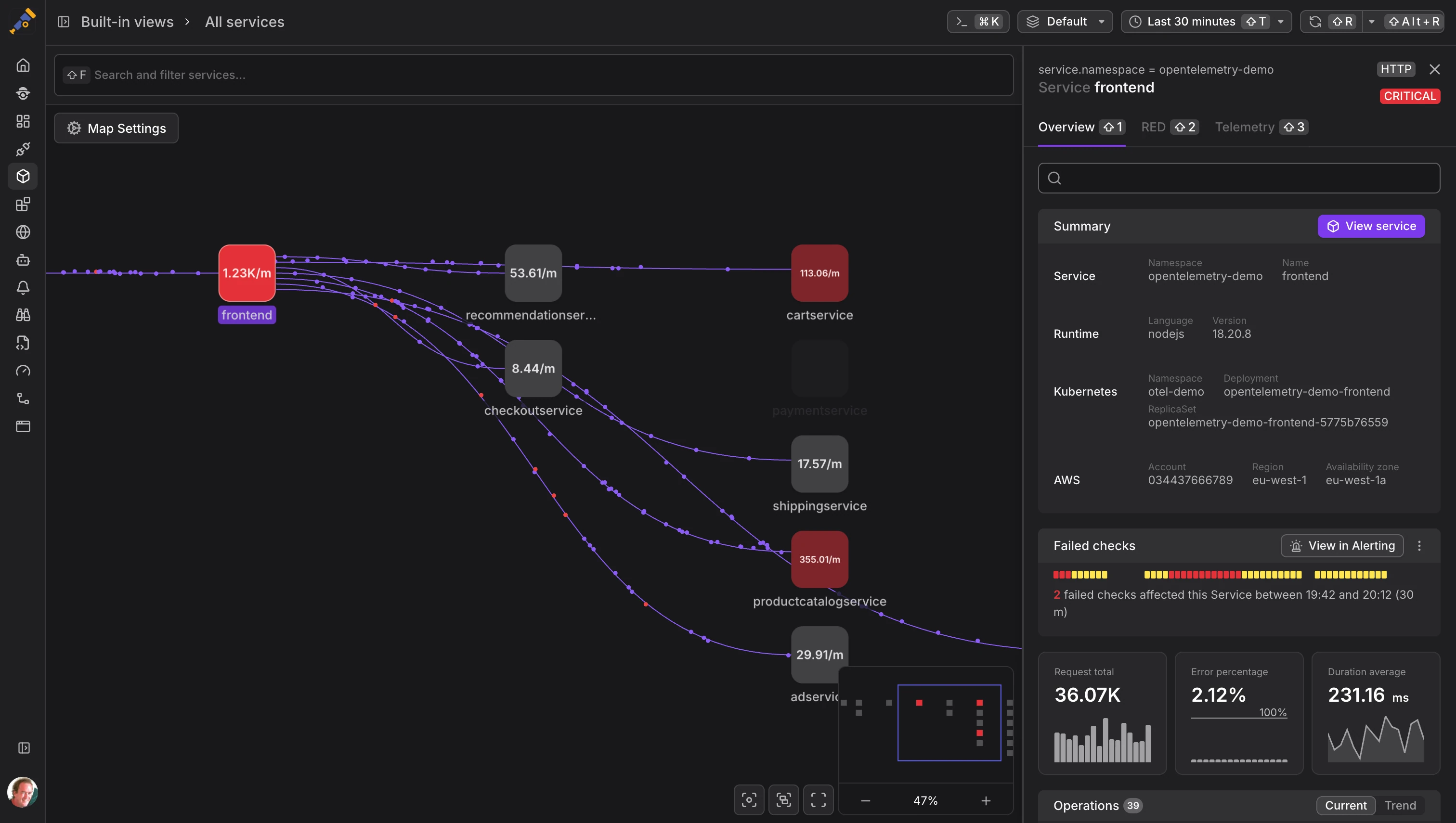
Task: Click the minimap viewport thumbnail
Action: tap(949, 722)
